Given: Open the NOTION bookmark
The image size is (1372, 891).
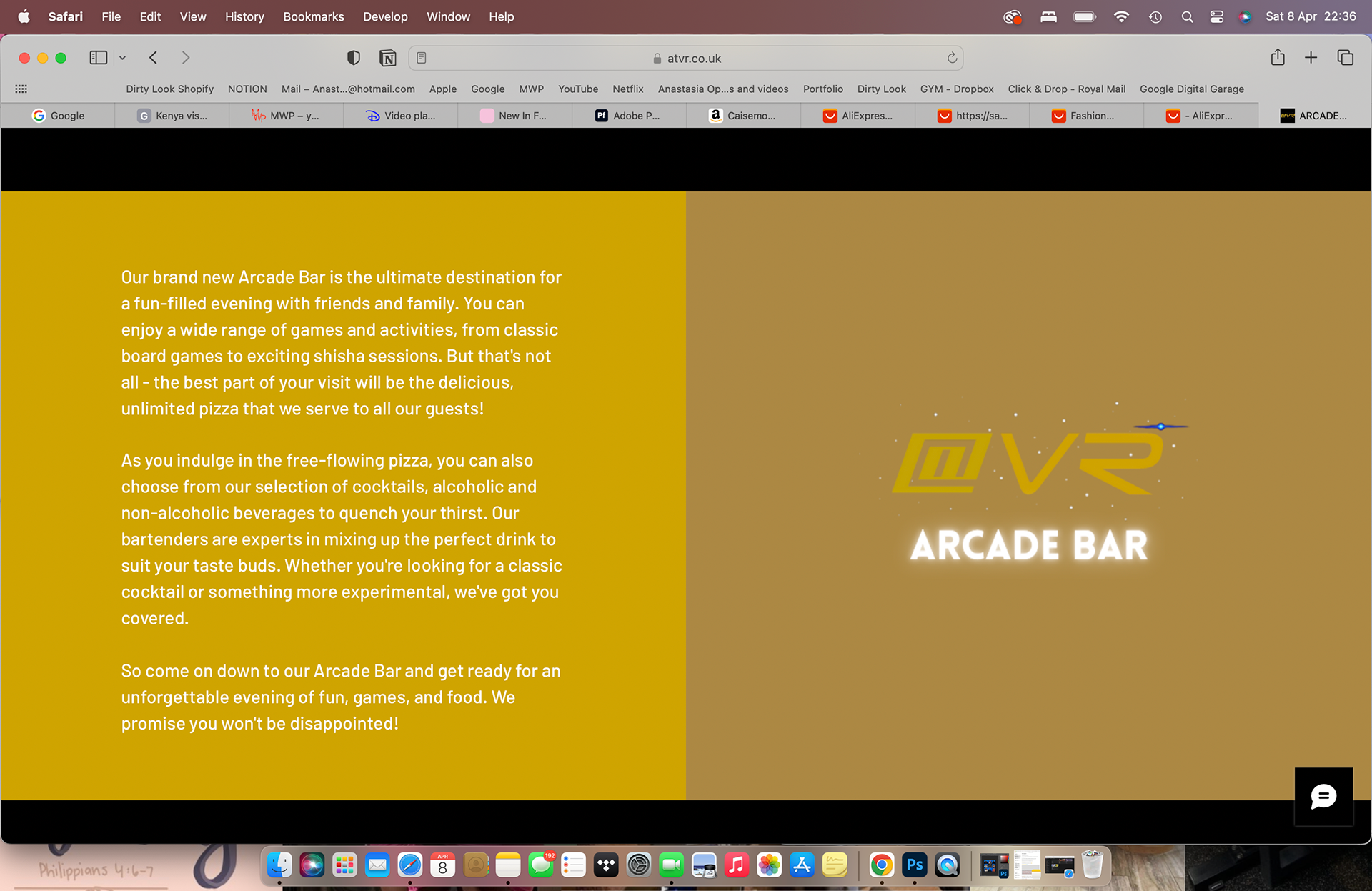Looking at the screenshot, I should pyautogui.click(x=247, y=89).
